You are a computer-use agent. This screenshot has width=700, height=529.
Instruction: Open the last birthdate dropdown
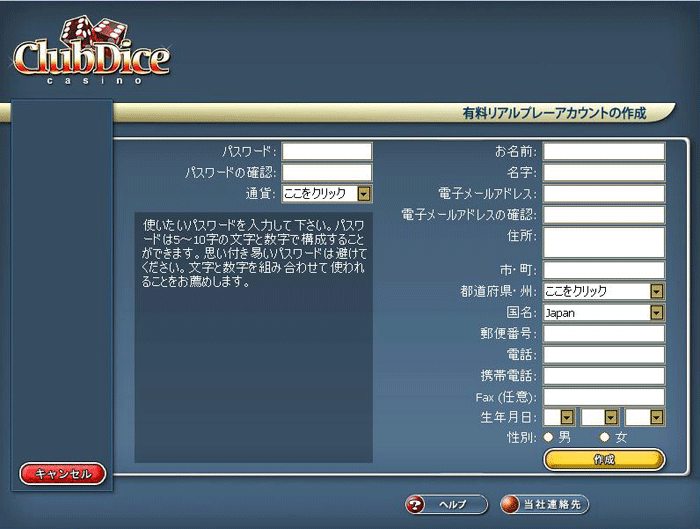point(645,417)
